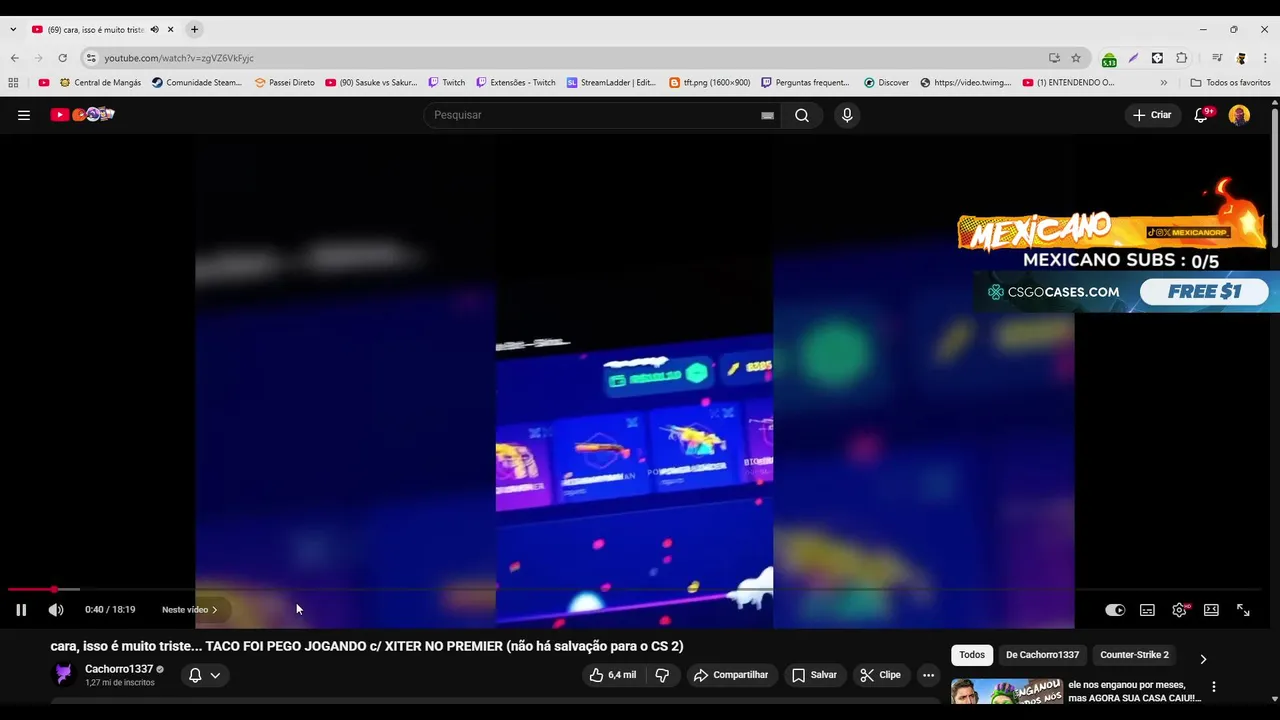
Task: Go back in browser history
Action: click(x=14, y=58)
